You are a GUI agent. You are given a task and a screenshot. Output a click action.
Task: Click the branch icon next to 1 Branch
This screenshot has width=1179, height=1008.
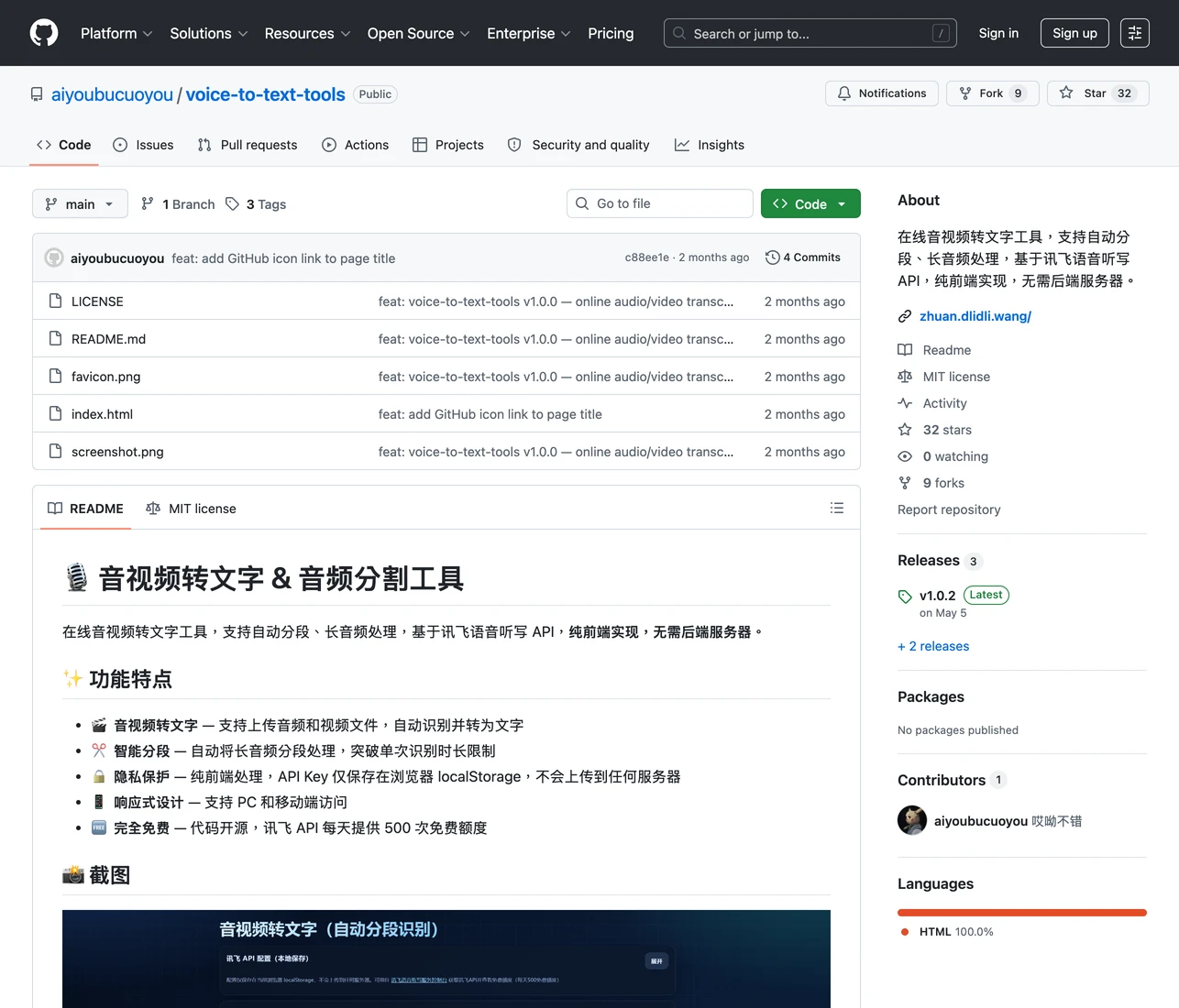(x=148, y=203)
